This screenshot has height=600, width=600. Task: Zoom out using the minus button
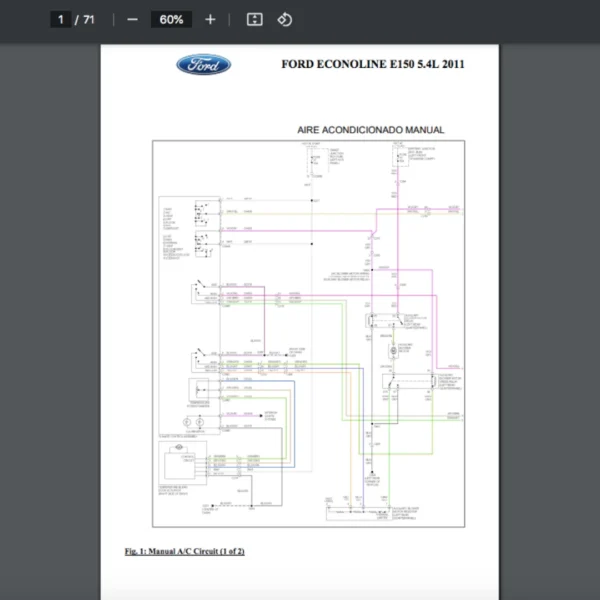pyautogui.click(x=132, y=19)
